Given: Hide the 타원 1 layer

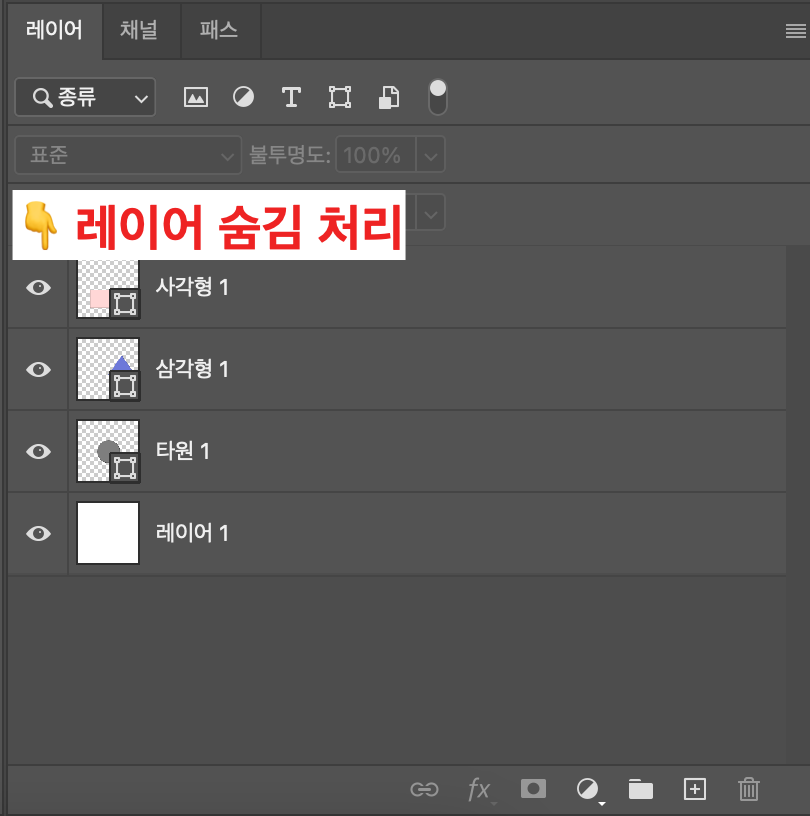Looking at the screenshot, I should (x=37, y=451).
